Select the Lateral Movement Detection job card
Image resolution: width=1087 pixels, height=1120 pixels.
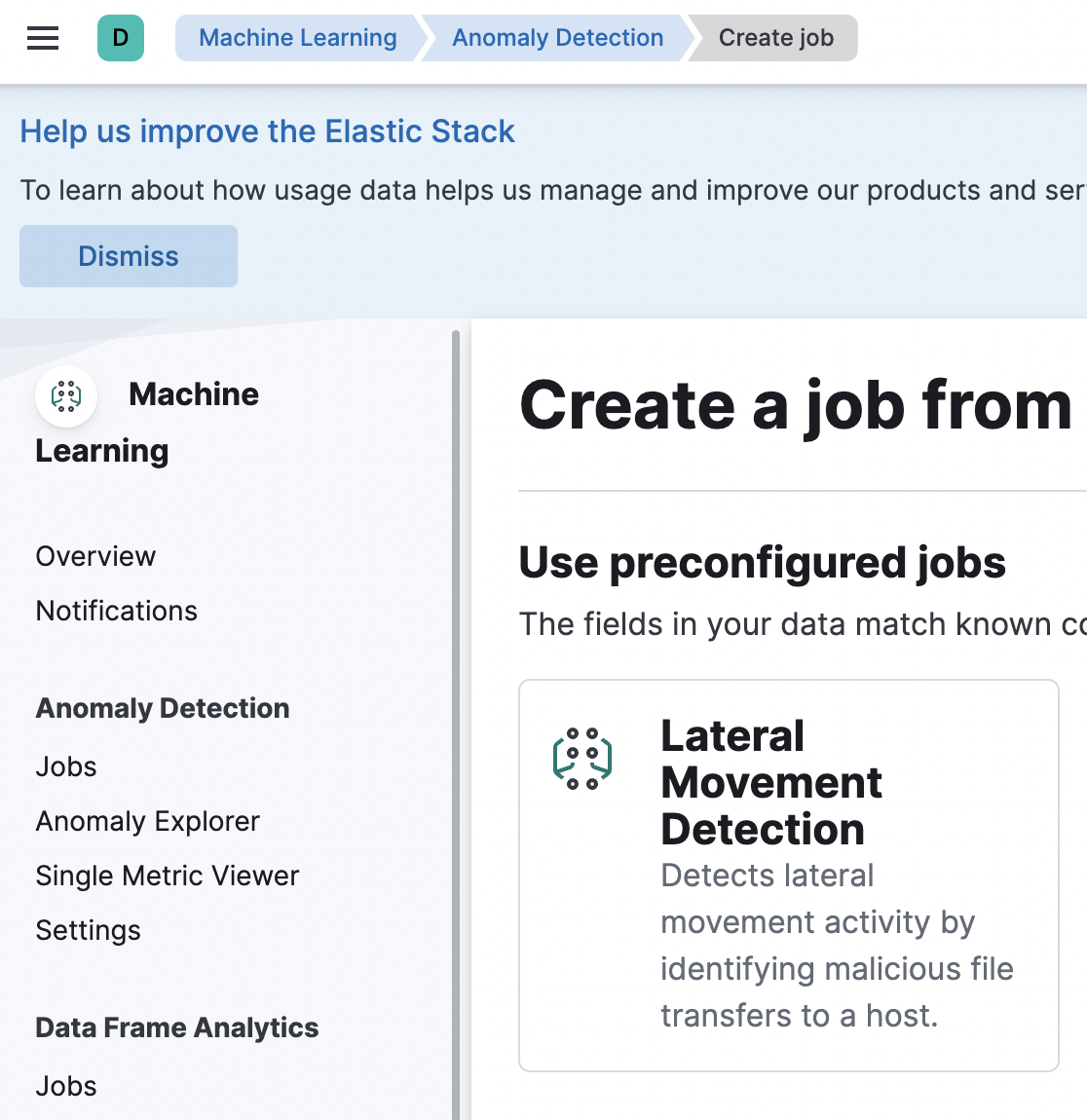789,876
